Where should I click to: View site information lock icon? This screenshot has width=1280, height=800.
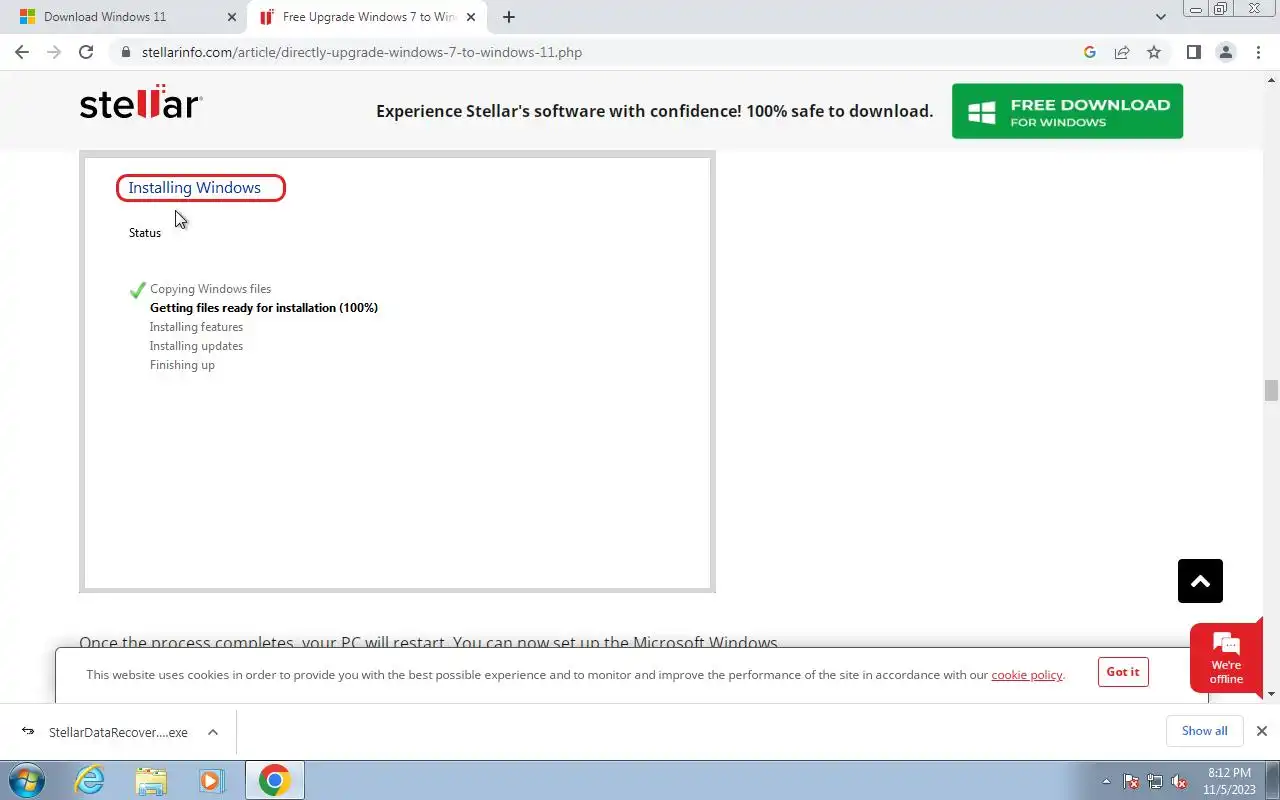pos(125,52)
